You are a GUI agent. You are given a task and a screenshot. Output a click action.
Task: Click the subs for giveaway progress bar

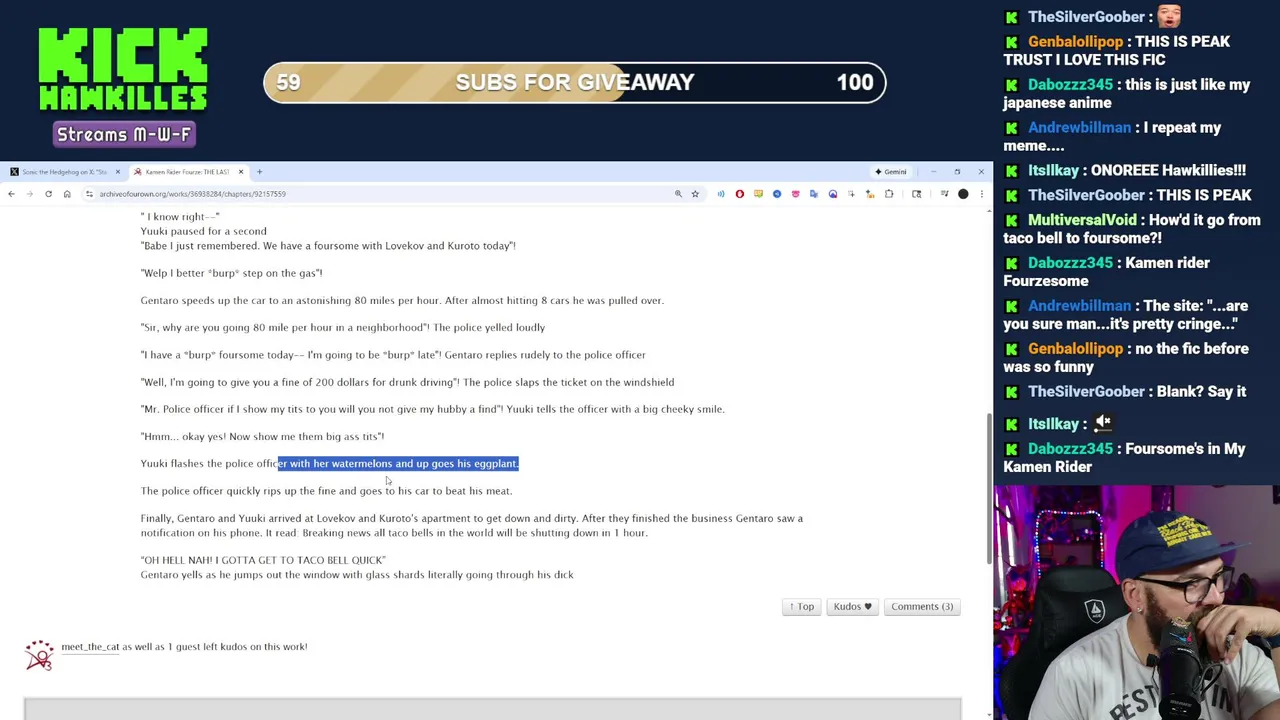point(574,82)
